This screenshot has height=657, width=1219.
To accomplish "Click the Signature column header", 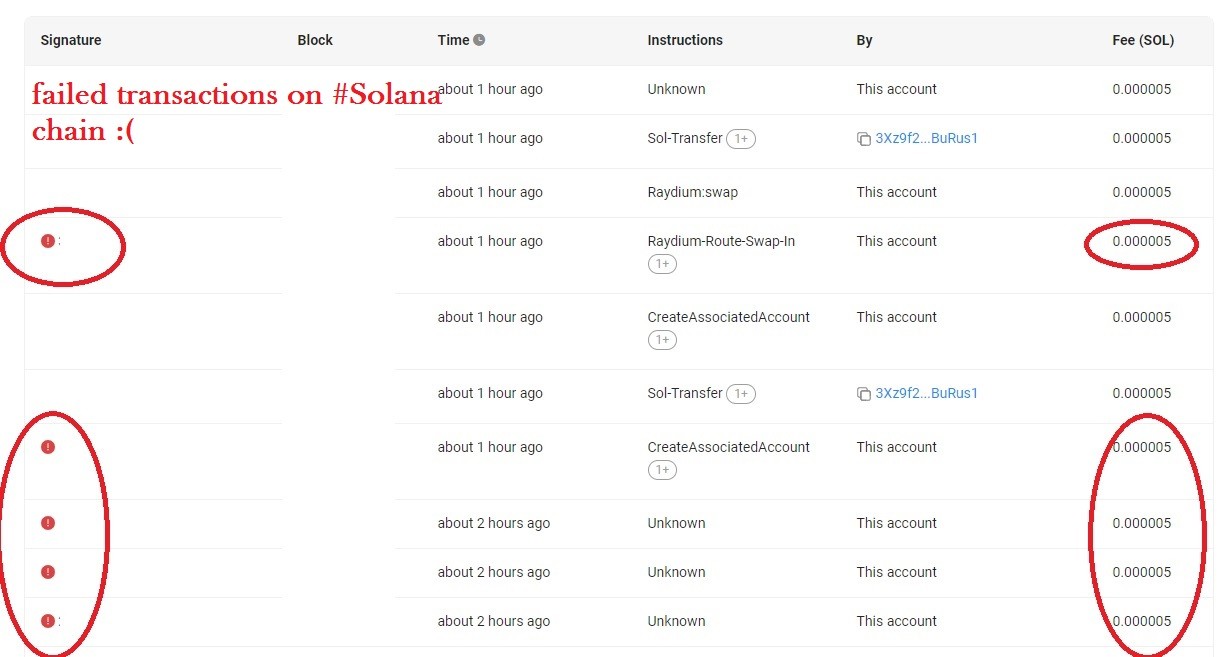I will click(71, 40).
